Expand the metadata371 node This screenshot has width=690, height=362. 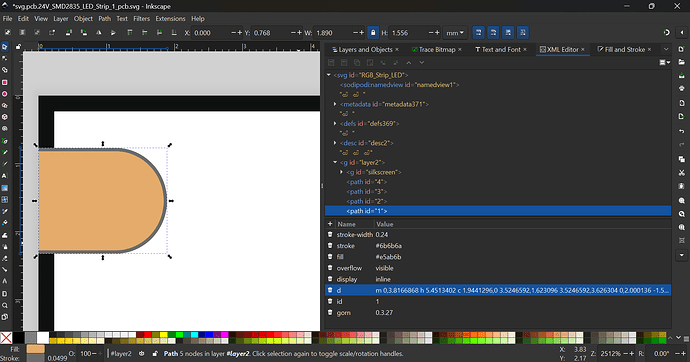(335, 104)
